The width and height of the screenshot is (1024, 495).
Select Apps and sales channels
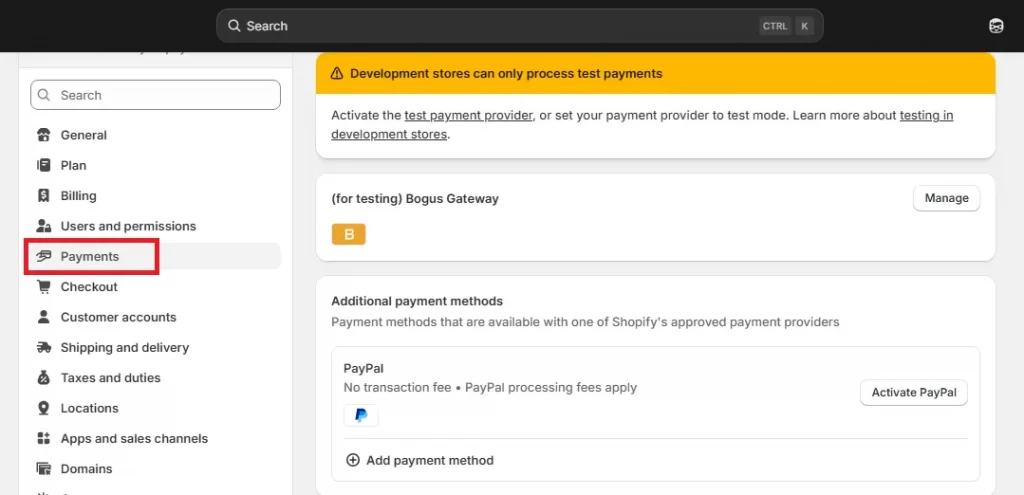pyautogui.click(x=134, y=439)
